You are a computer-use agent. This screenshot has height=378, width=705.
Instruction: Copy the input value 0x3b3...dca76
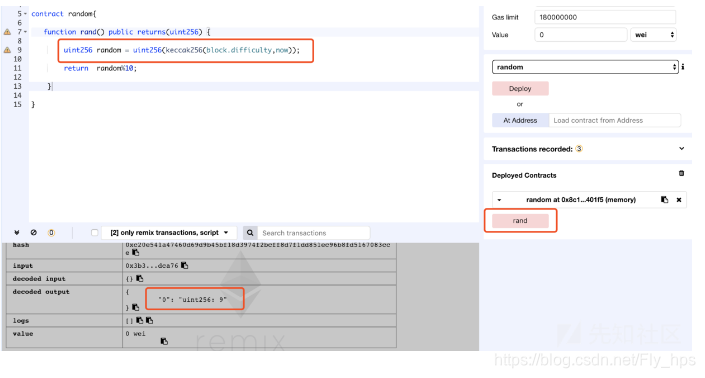(184, 266)
